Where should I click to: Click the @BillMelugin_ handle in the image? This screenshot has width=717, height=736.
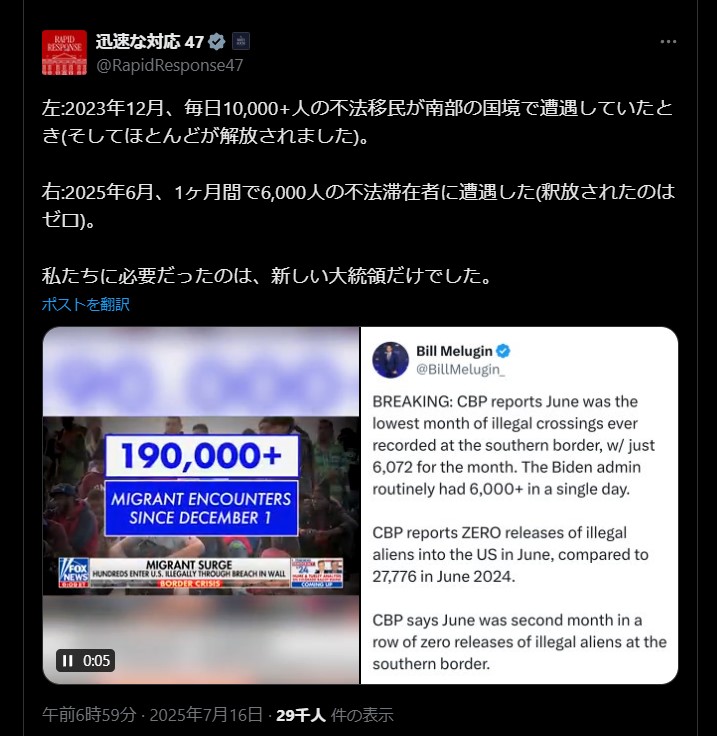click(460, 369)
